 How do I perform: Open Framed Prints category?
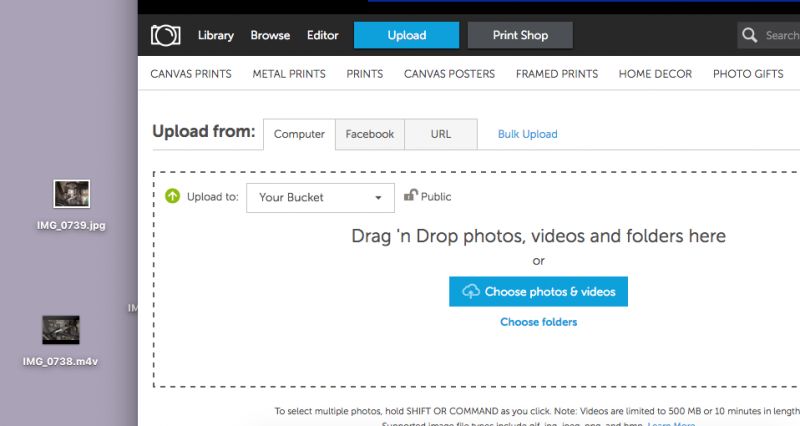(x=557, y=74)
